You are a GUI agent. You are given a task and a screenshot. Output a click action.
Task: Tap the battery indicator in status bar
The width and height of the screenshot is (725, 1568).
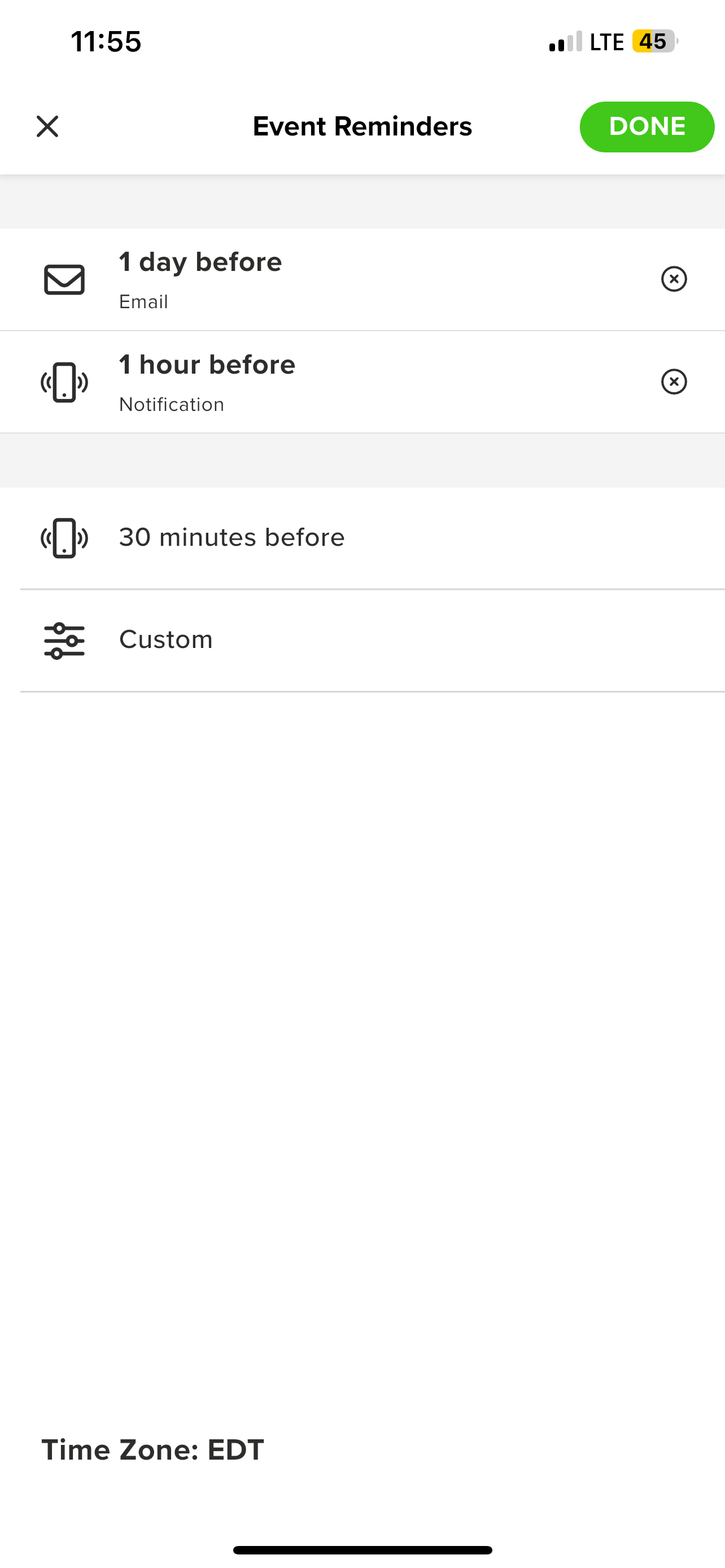click(655, 41)
